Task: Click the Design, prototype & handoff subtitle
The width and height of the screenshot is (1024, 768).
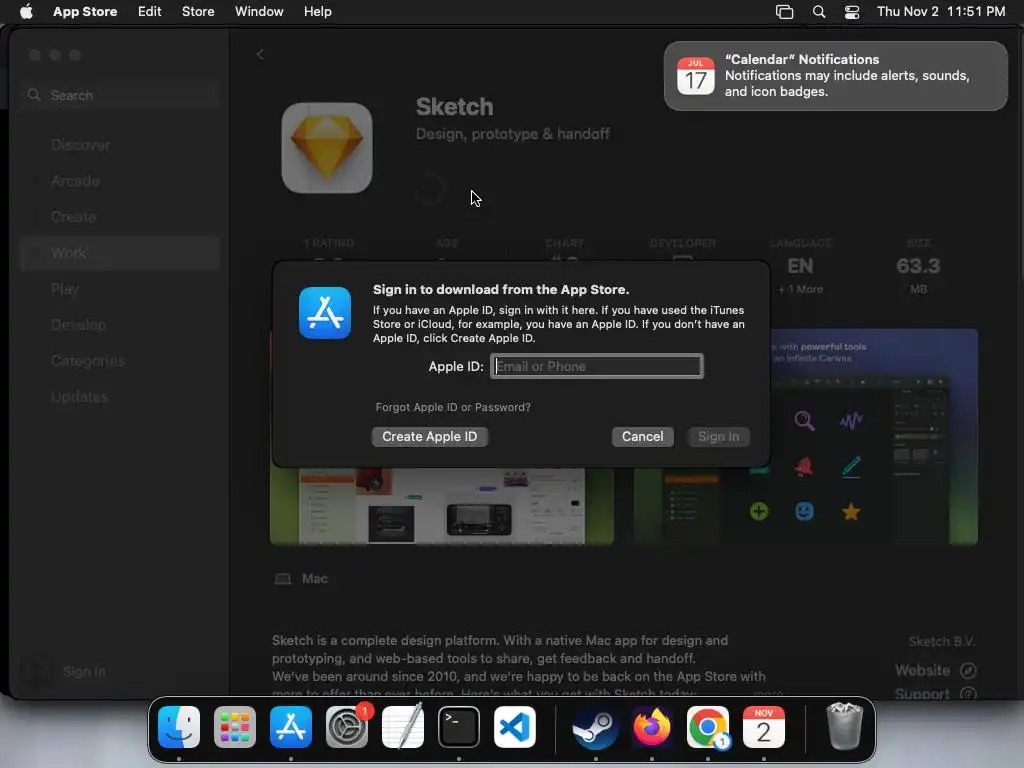Action: (x=513, y=134)
